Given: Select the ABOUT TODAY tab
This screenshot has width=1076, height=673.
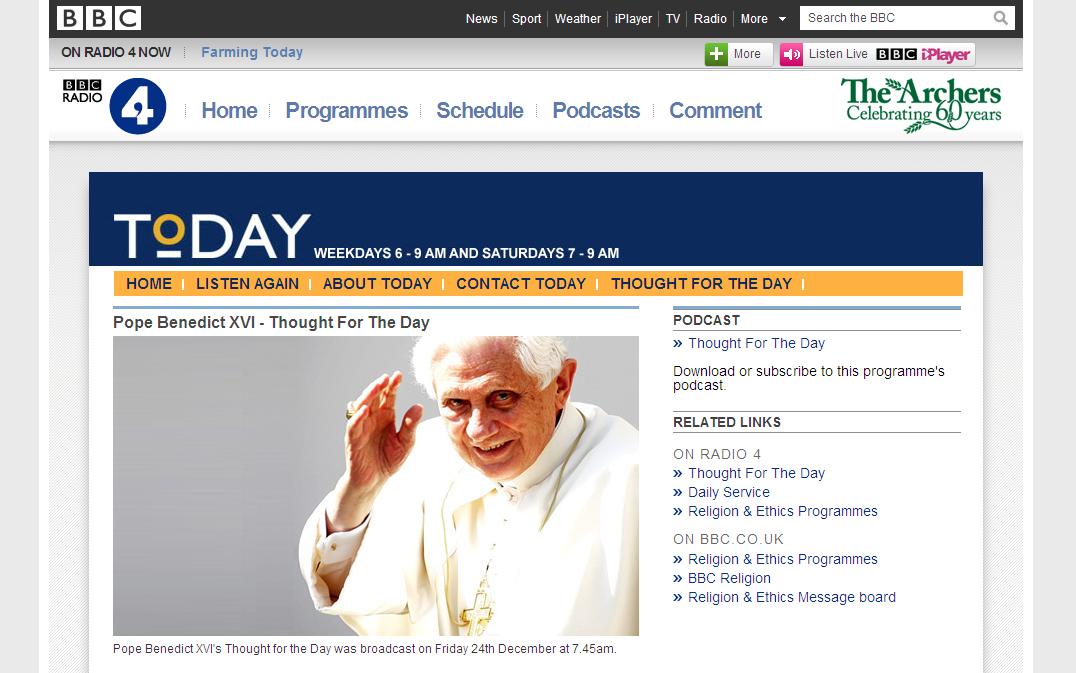Looking at the screenshot, I should pos(377,284).
